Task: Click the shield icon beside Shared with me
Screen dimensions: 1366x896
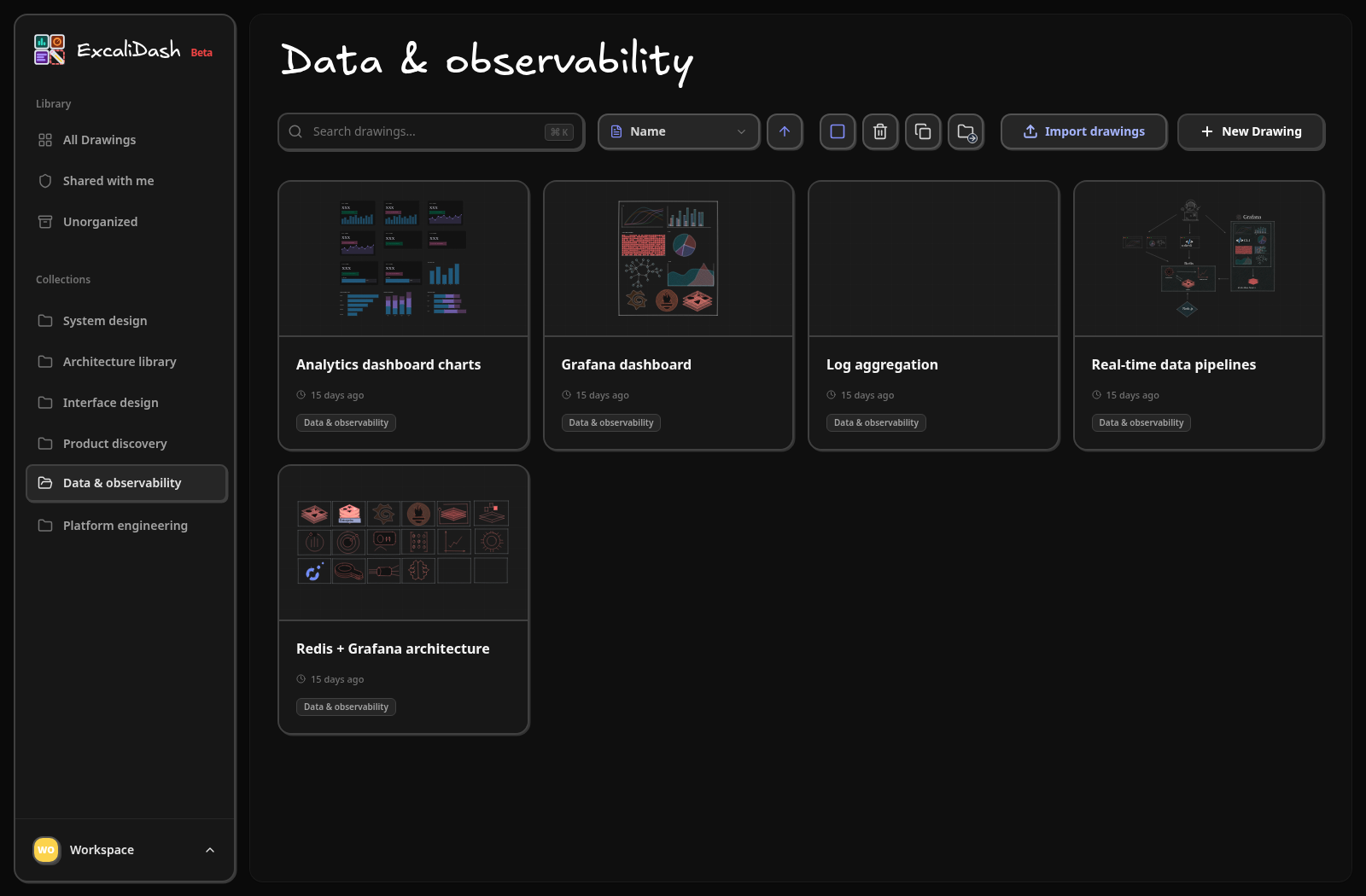Action: [x=45, y=181]
